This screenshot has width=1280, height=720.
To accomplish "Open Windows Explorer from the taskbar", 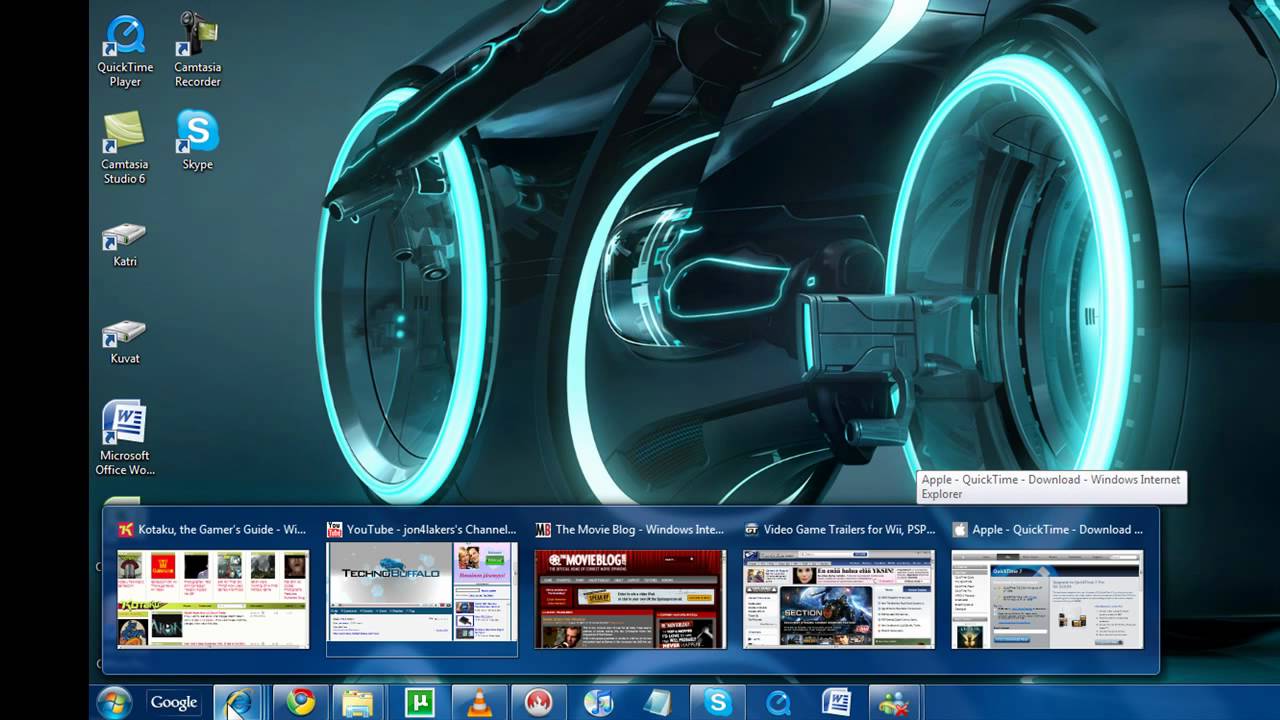I will [x=359, y=702].
